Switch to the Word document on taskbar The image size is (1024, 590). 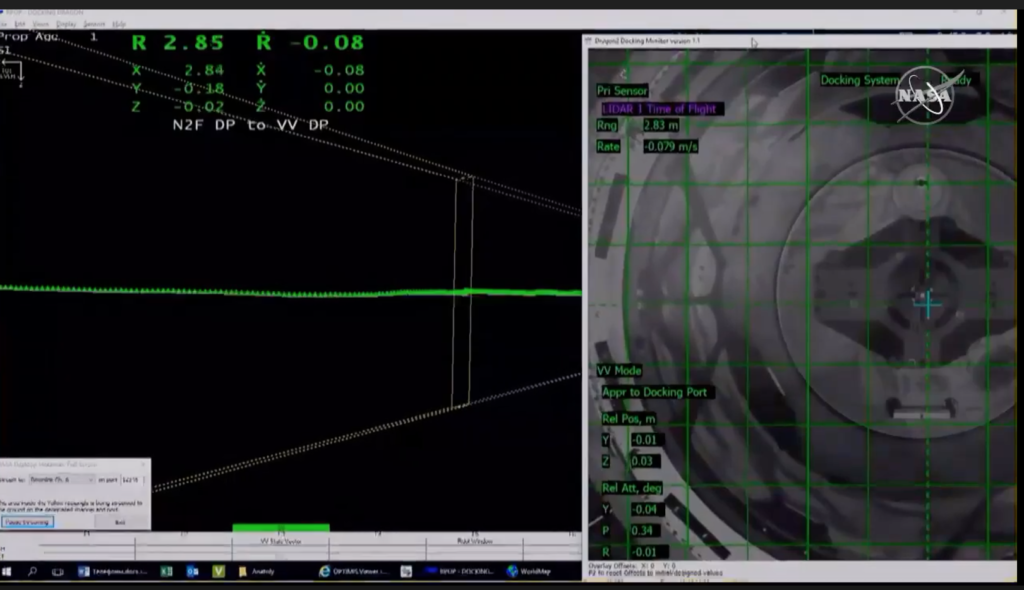(112, 572)
